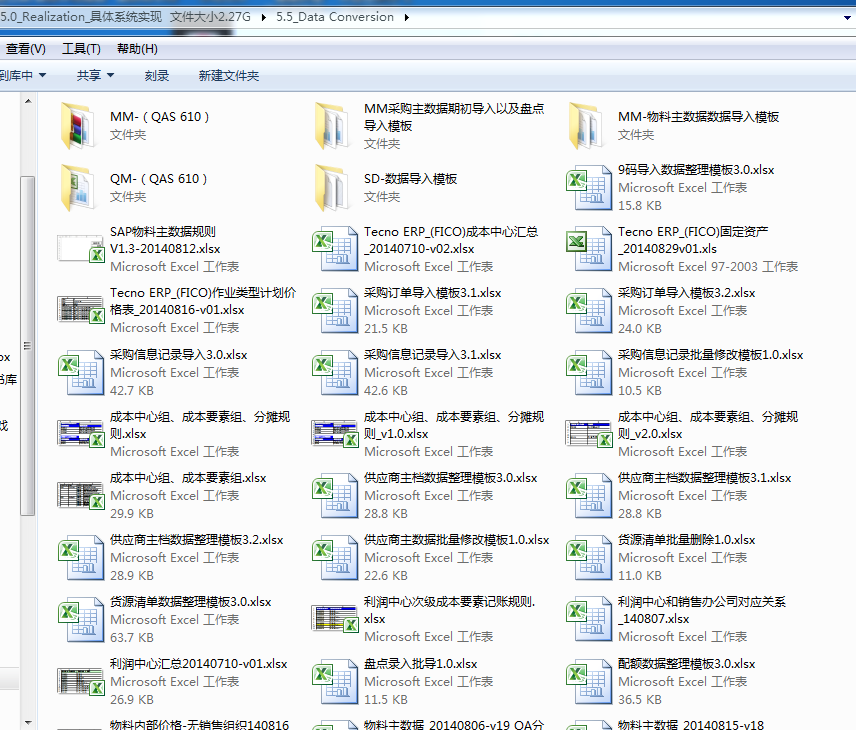Click the navigation pane scroll up arrow

28,101
